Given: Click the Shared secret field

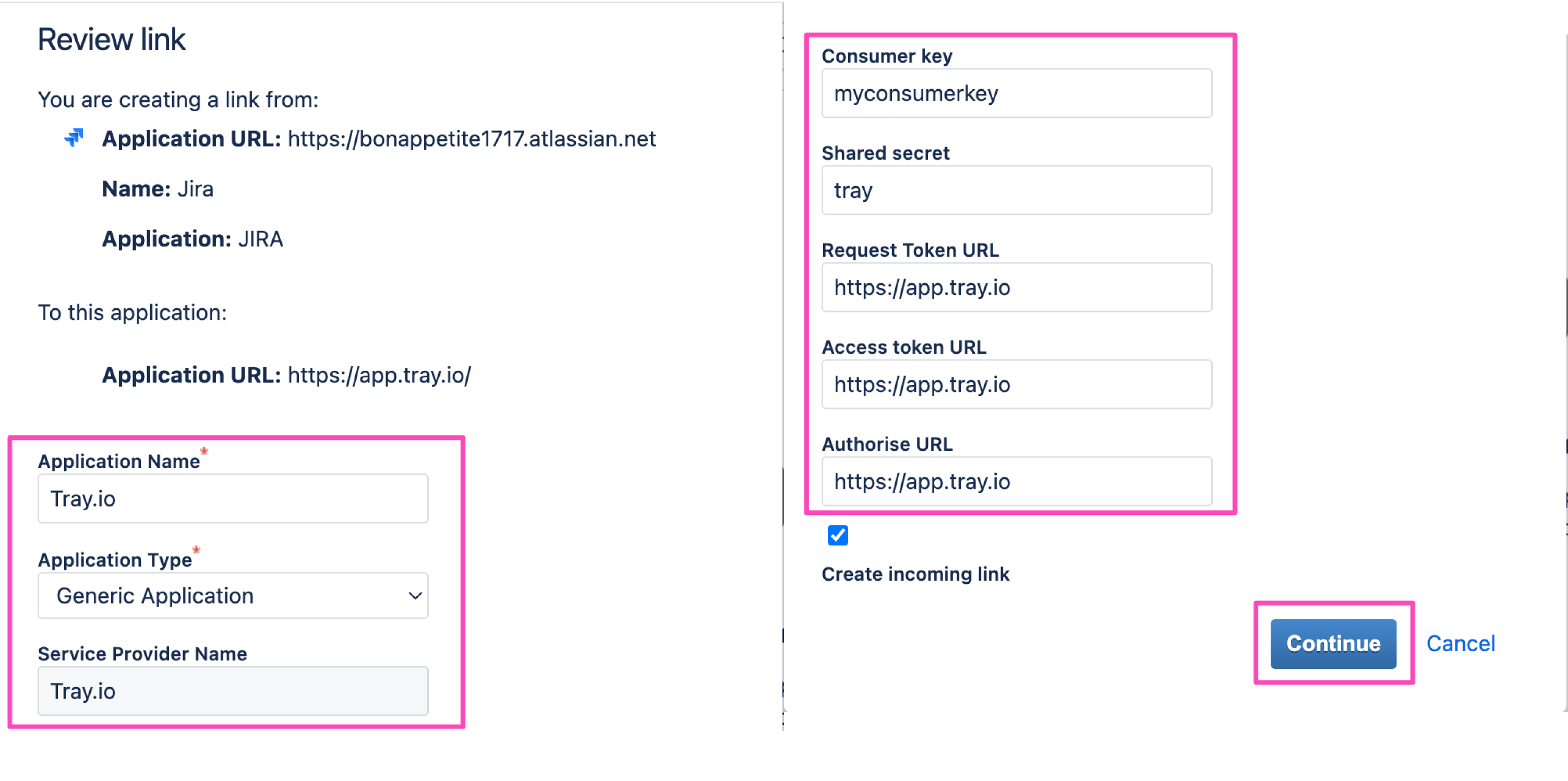Looking at the screenshot, I should pyautogui.click(x=1017, y=190).
